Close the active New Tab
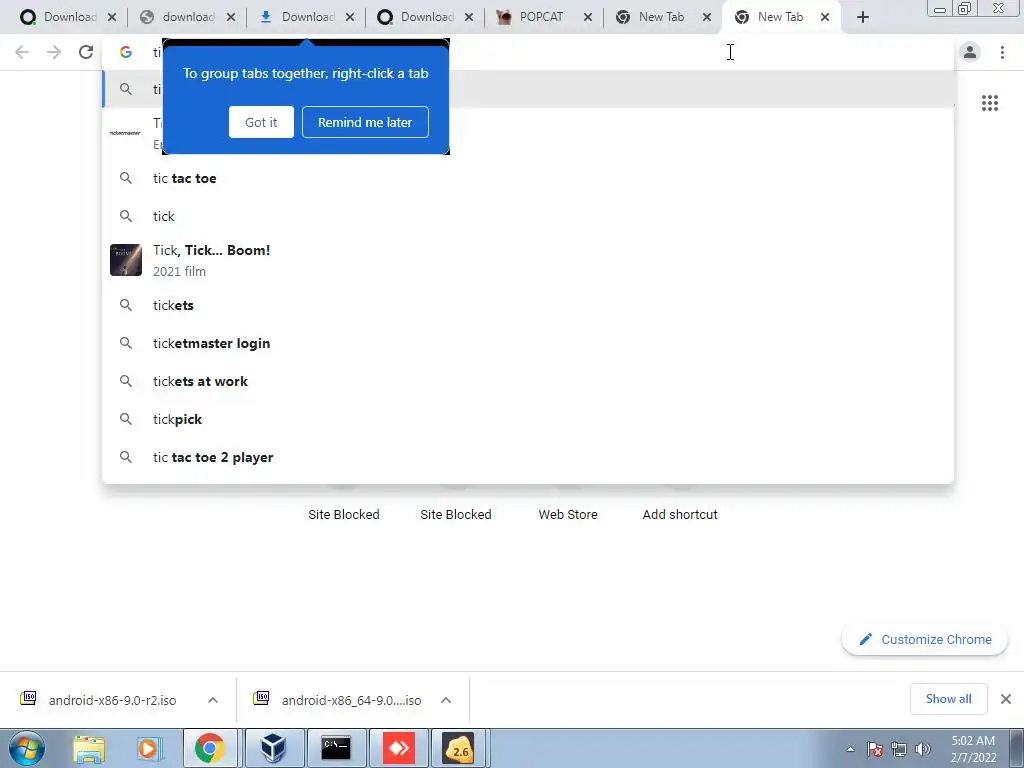Screen dimensions: 1024x768 point(825,18)
